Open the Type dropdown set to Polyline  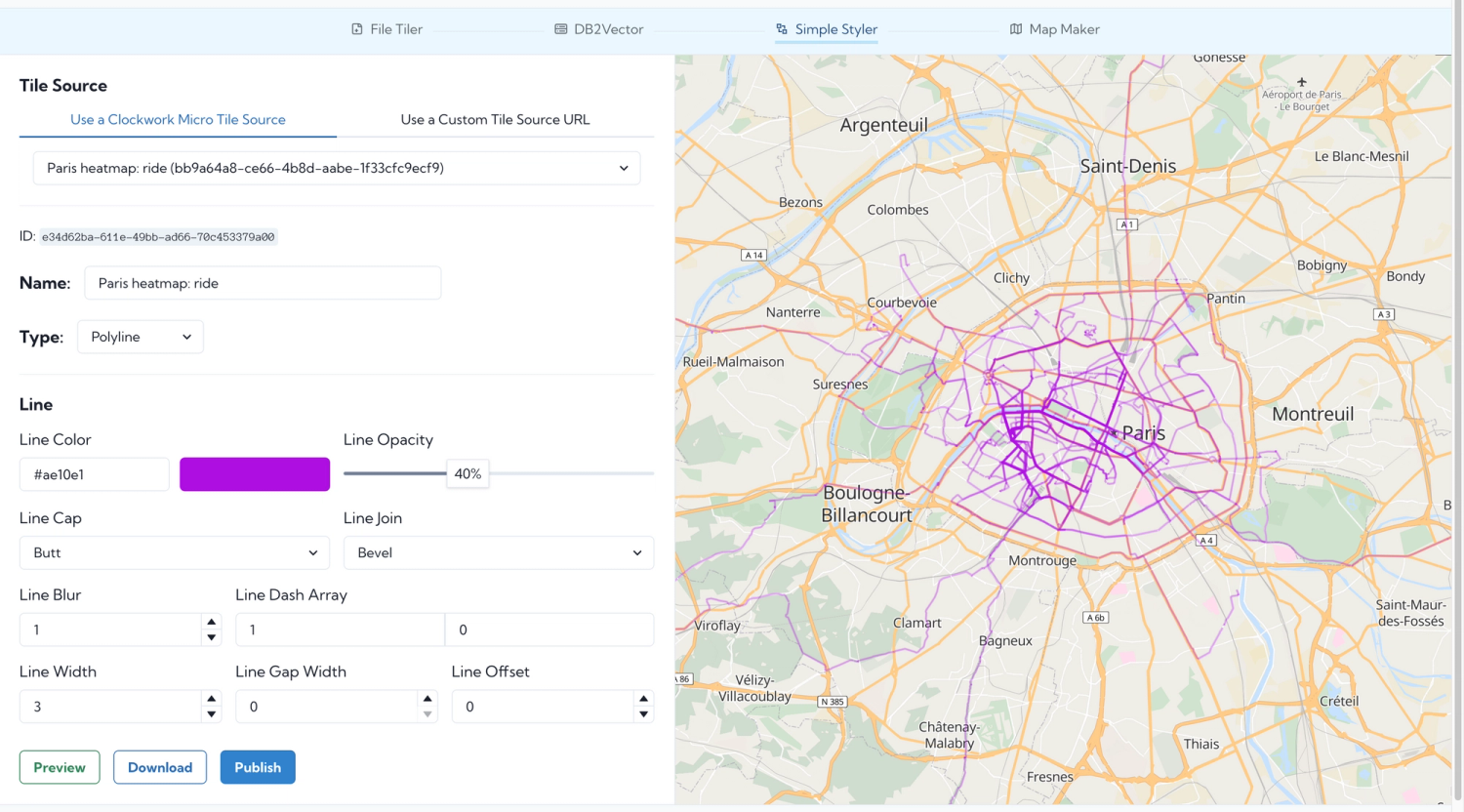click(141, 337)
